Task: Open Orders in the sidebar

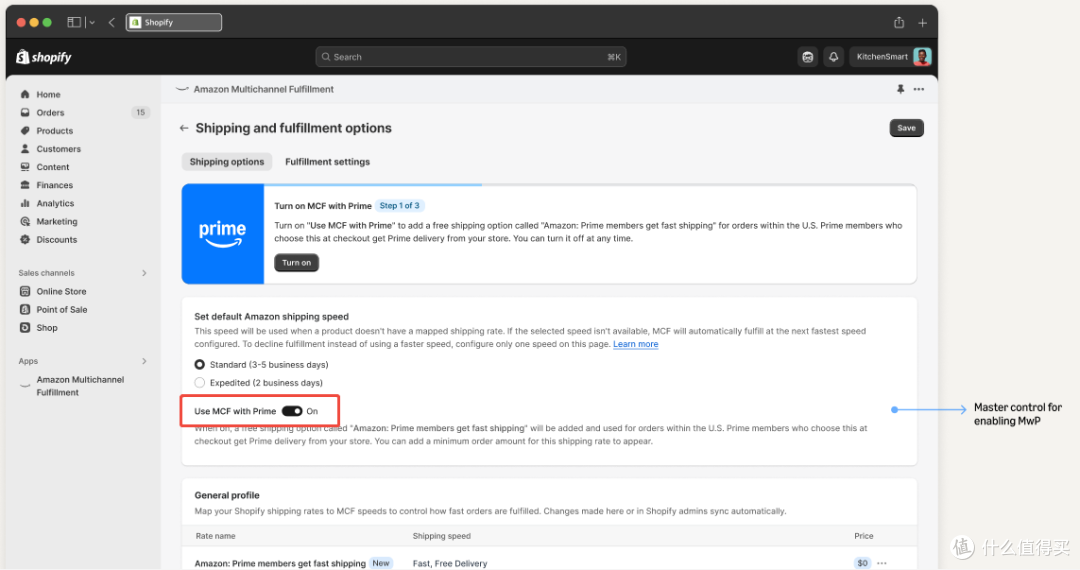Action: [50, 112]
